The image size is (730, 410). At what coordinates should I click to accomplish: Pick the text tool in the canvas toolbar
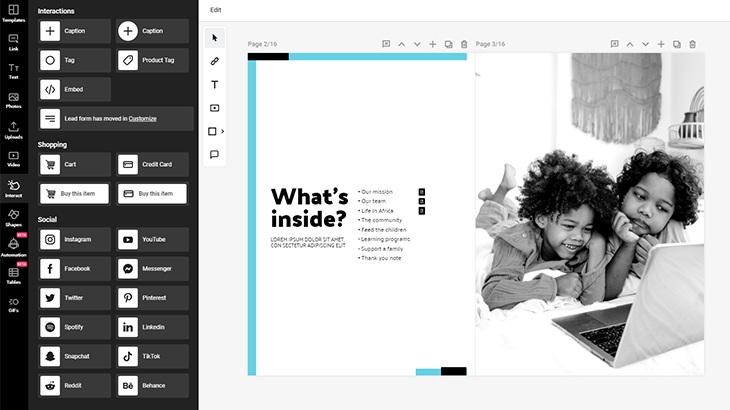(214, 85)
